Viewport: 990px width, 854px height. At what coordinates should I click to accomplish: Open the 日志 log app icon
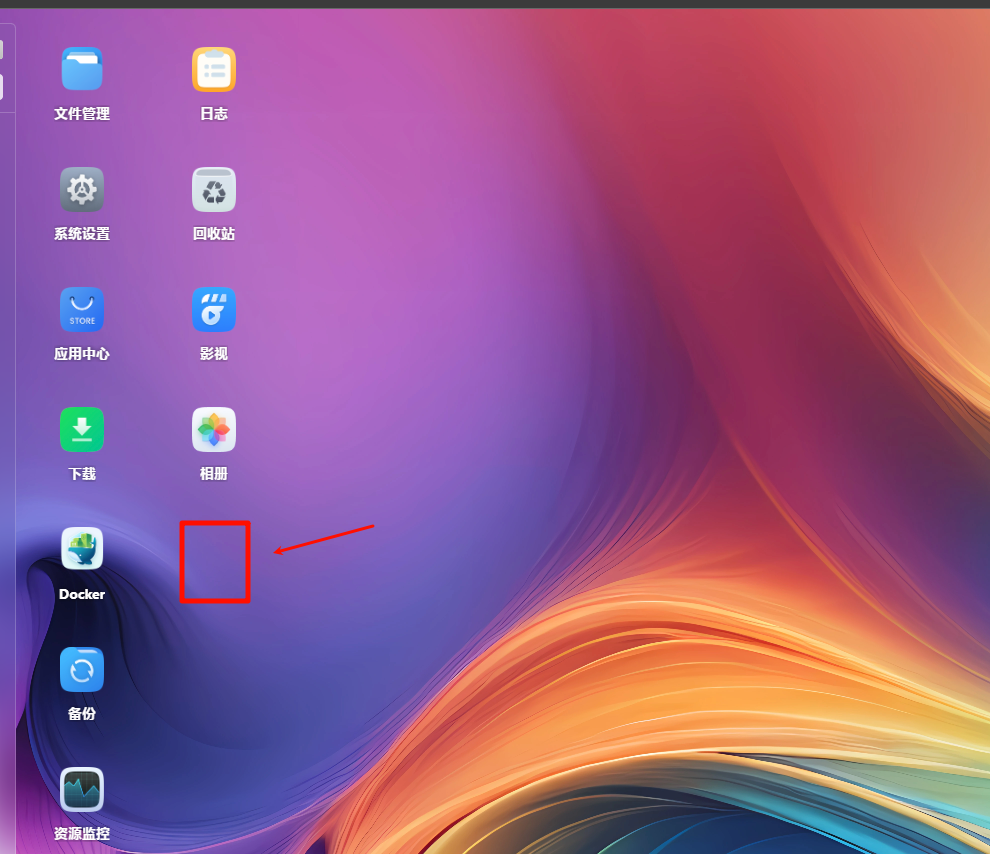pos(214,69)
